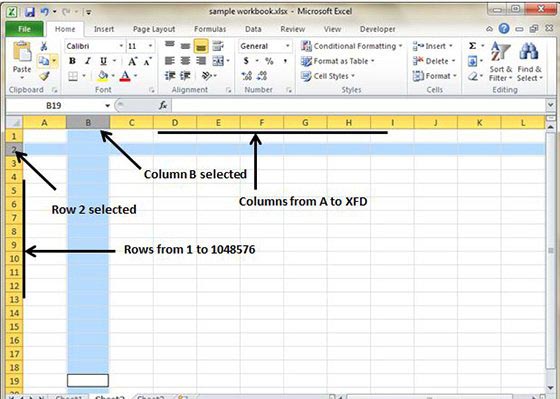560x399 pixels.
Task: Open Format as Table menu
Action: pyautogui.click(x=338, y=61)
